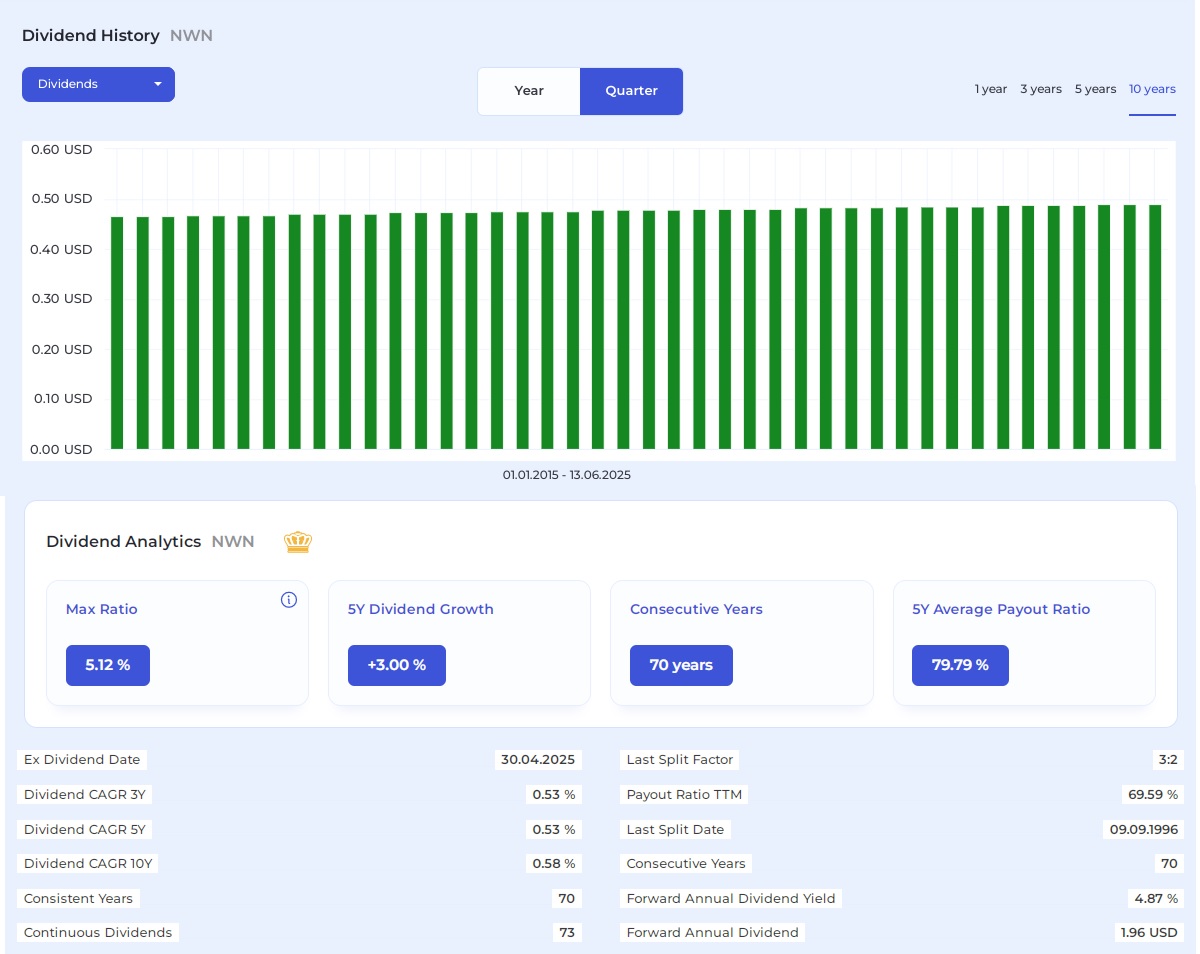Click the Last Split Date label

(675, 830)
